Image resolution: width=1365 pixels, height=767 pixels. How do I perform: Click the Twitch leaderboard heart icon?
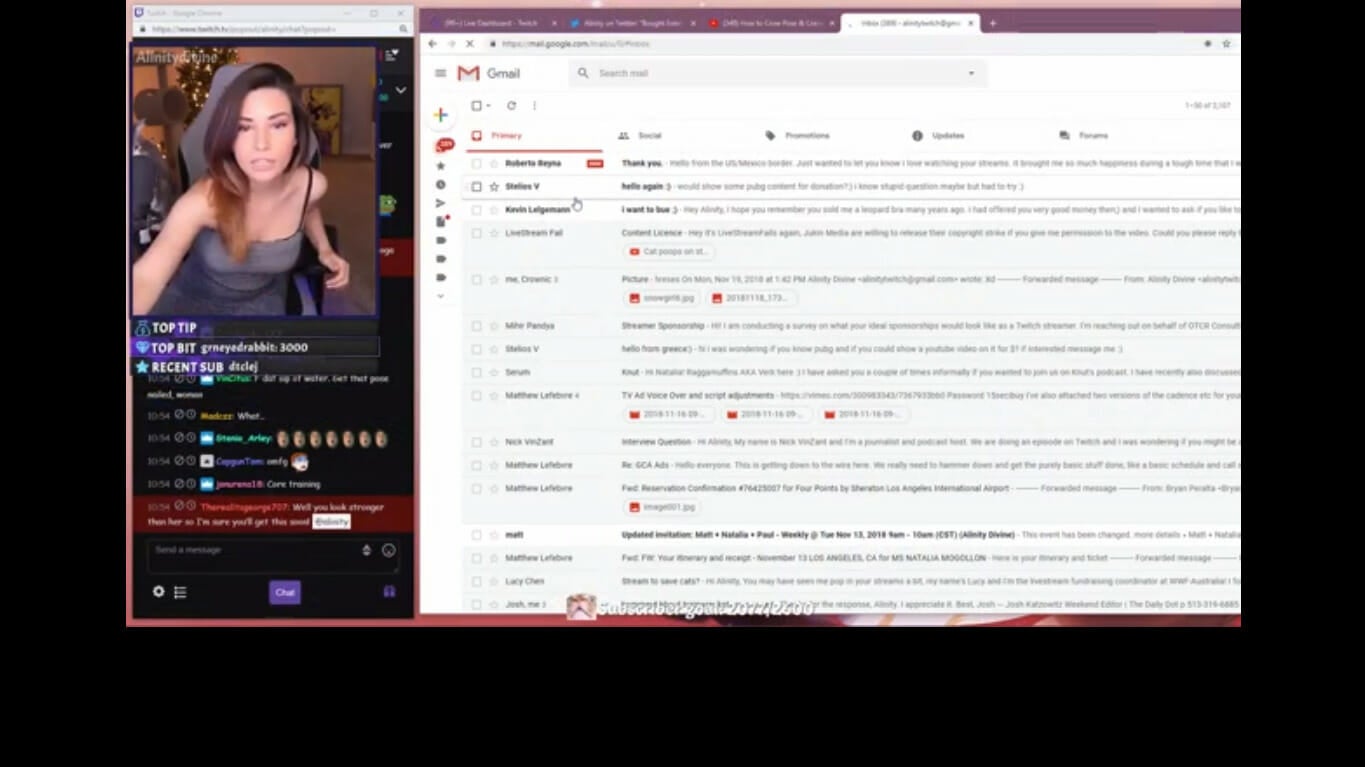pos(391,55)
